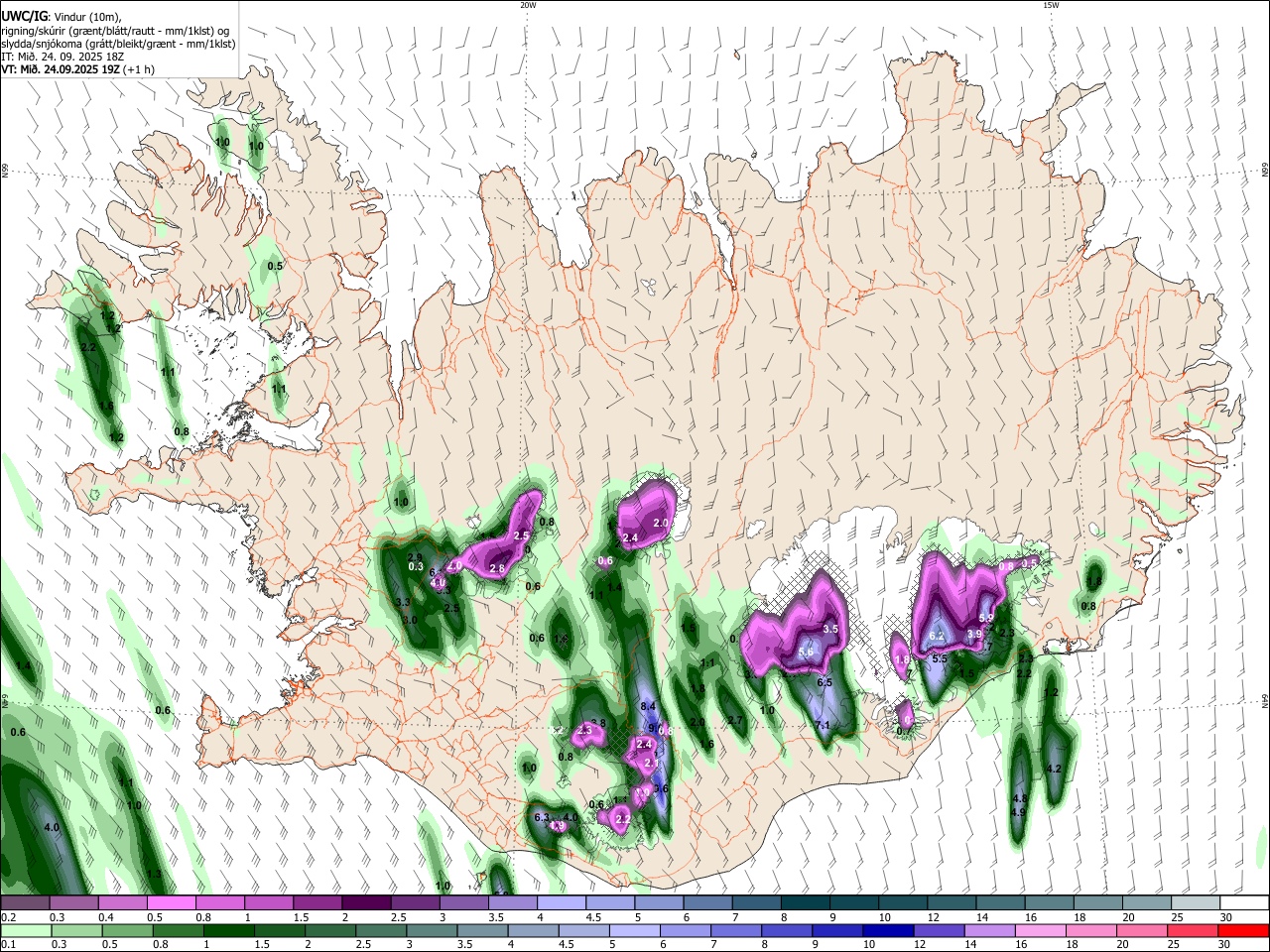Click the palest green rain swatch labeled 0.1

(x=26, y=930)
